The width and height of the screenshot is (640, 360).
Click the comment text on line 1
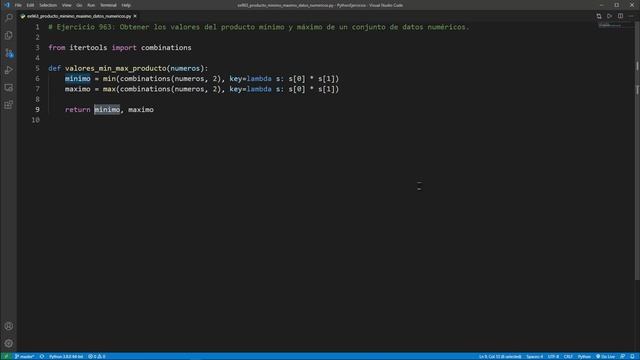[259, 27]
